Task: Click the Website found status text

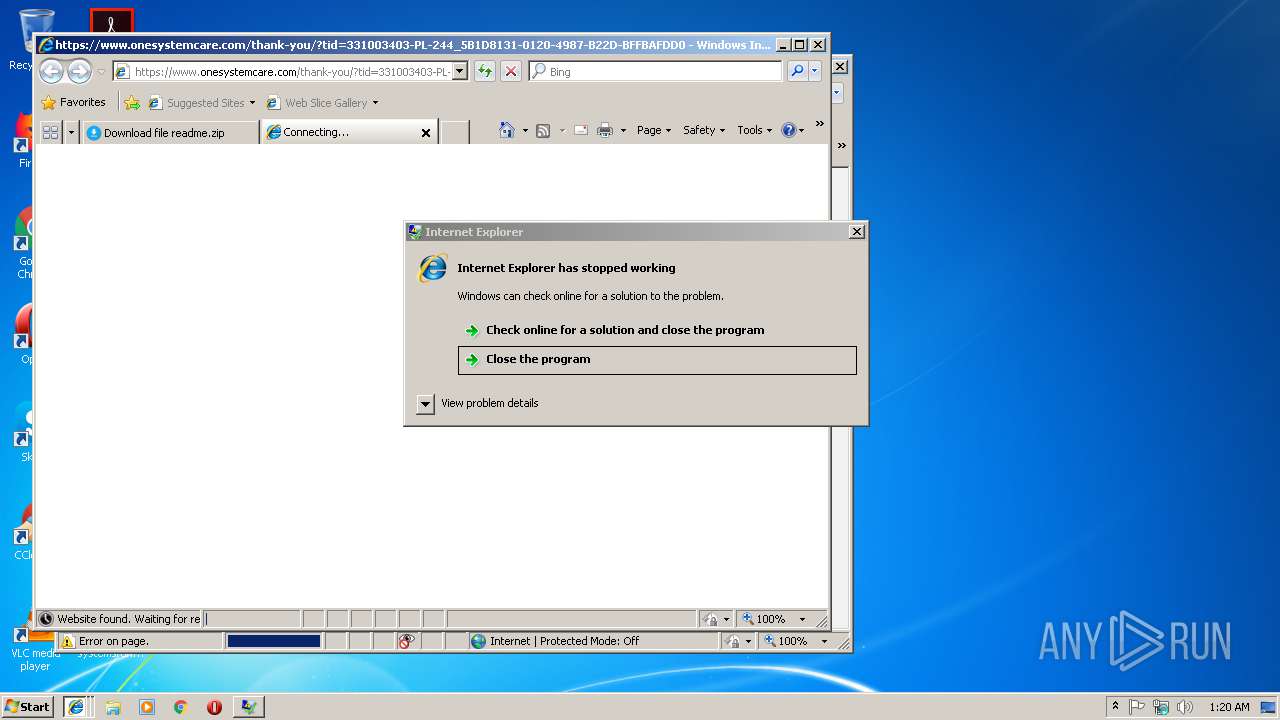Action: pos(128,620)
